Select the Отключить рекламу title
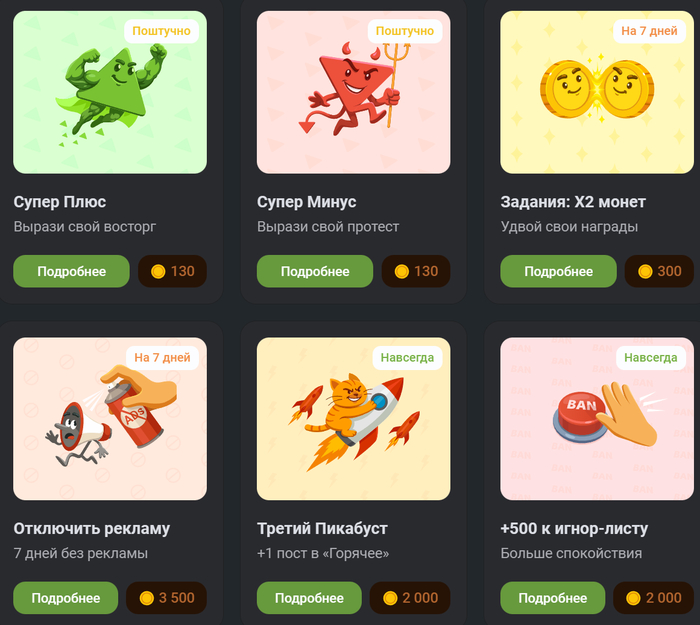Viewport: 700px width, 625px height. tap(92, 529)
